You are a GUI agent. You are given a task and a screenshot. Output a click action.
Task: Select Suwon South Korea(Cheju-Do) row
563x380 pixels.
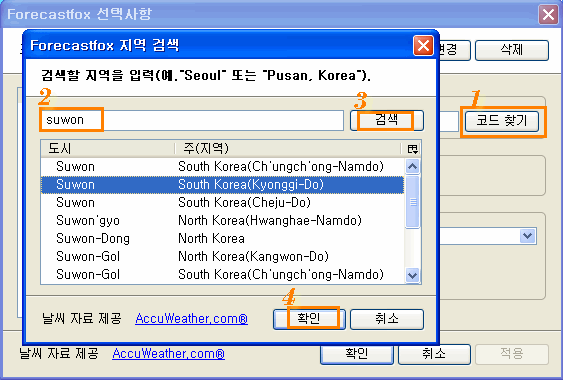[x=222, y=203]
